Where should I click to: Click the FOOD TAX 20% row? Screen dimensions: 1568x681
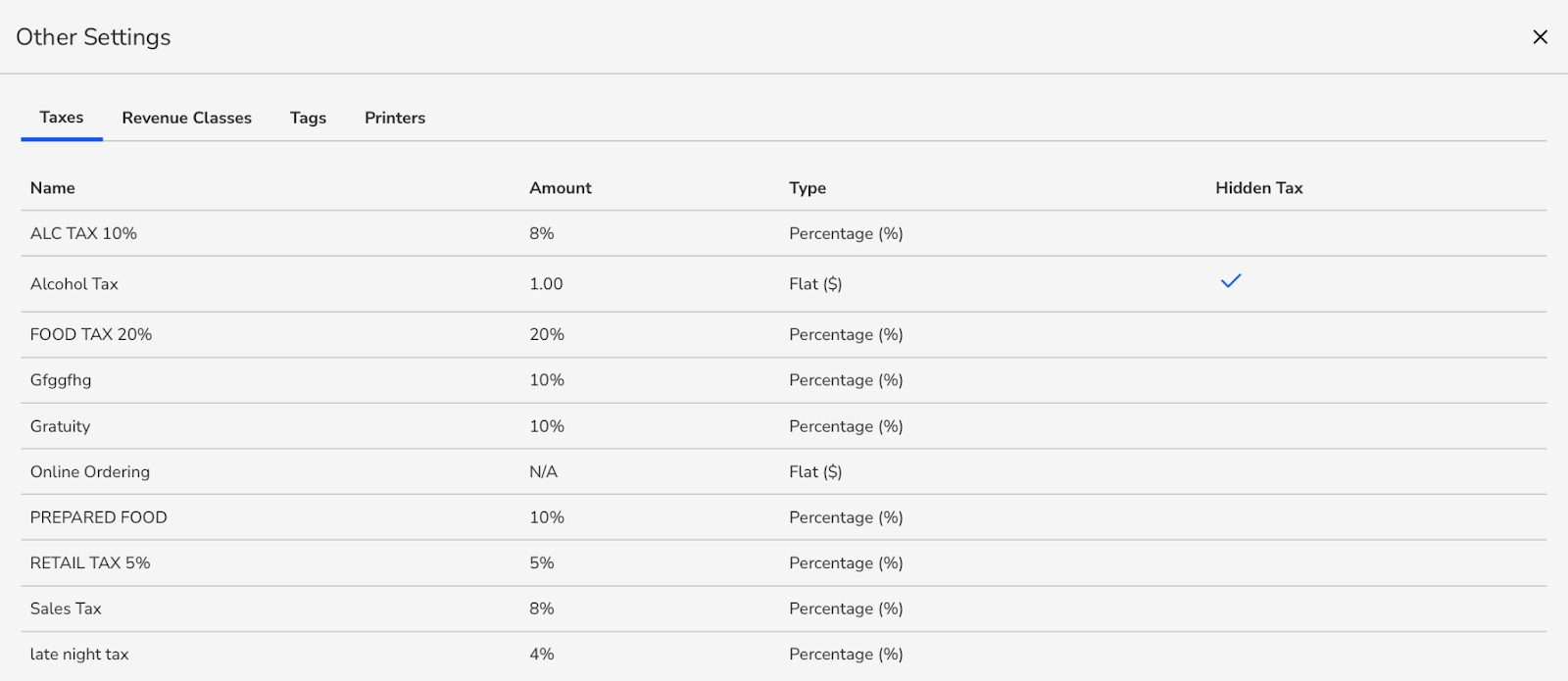tap(91, 334)
